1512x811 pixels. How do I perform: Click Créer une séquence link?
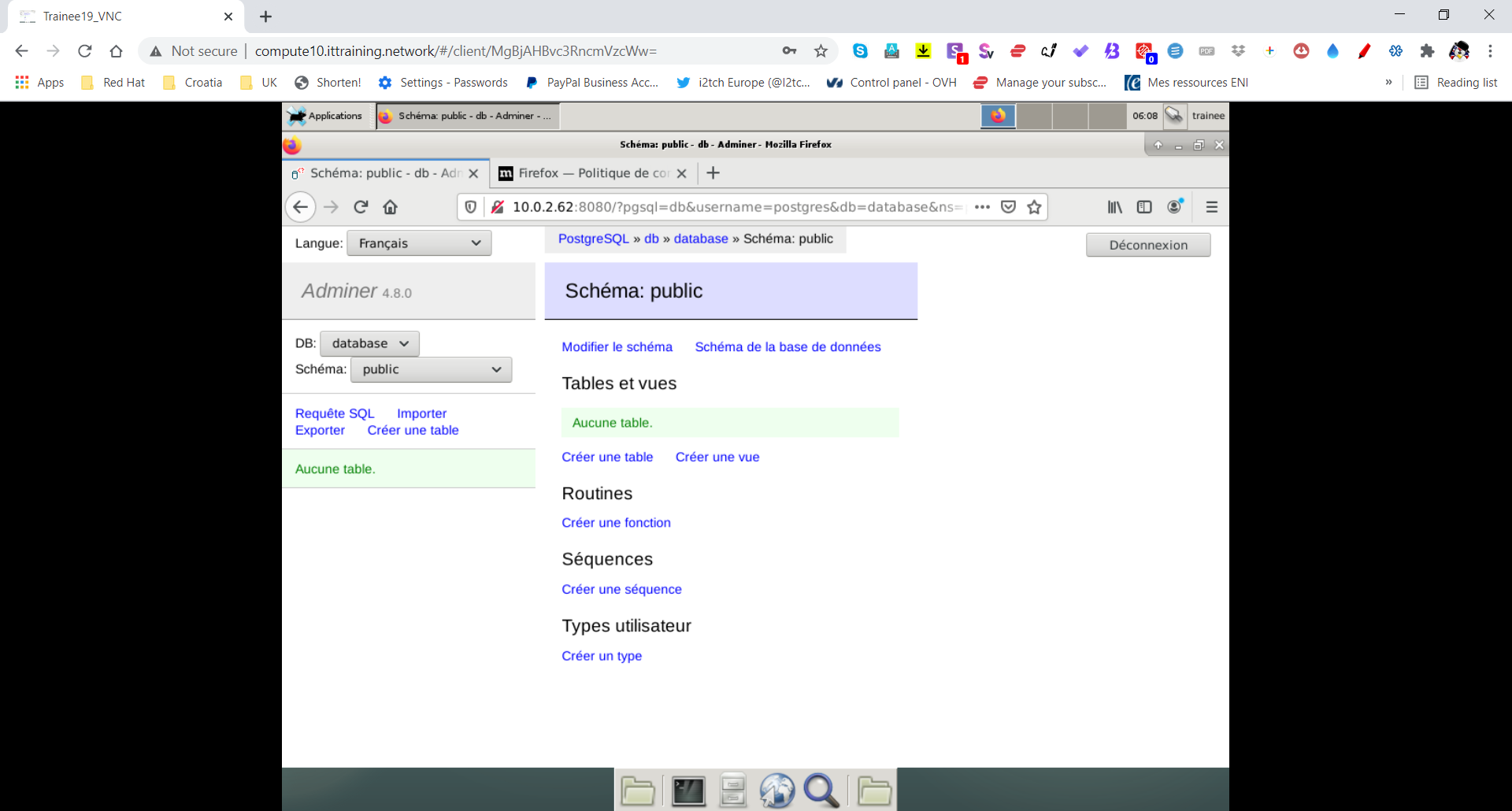coord(621,589)
